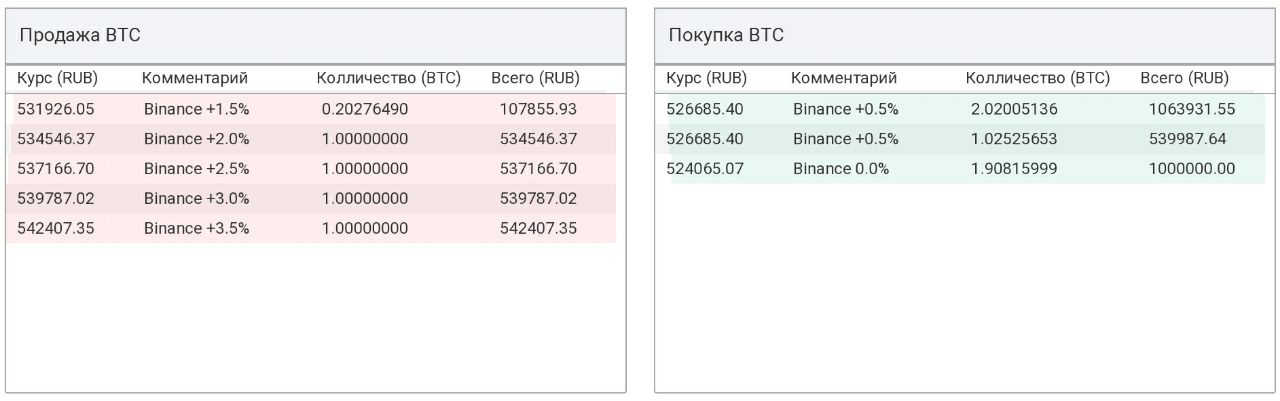Click sell table Всего (RUB) header
The height and width of the screenshot is (401, 1280).
coord(536,78)
